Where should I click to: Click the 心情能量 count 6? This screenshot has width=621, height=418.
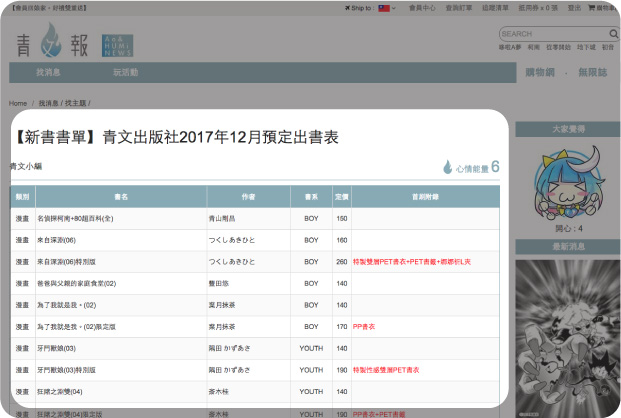coord(495,167)
